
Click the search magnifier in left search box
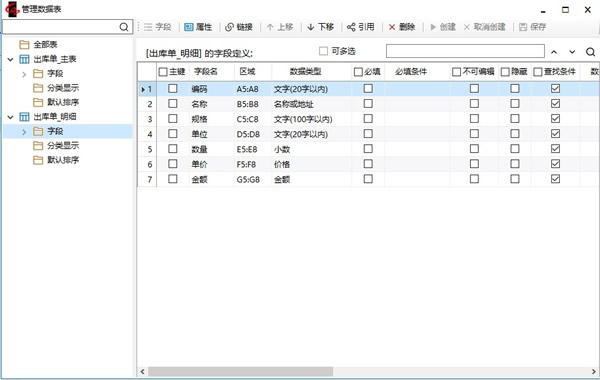[124, 27]
